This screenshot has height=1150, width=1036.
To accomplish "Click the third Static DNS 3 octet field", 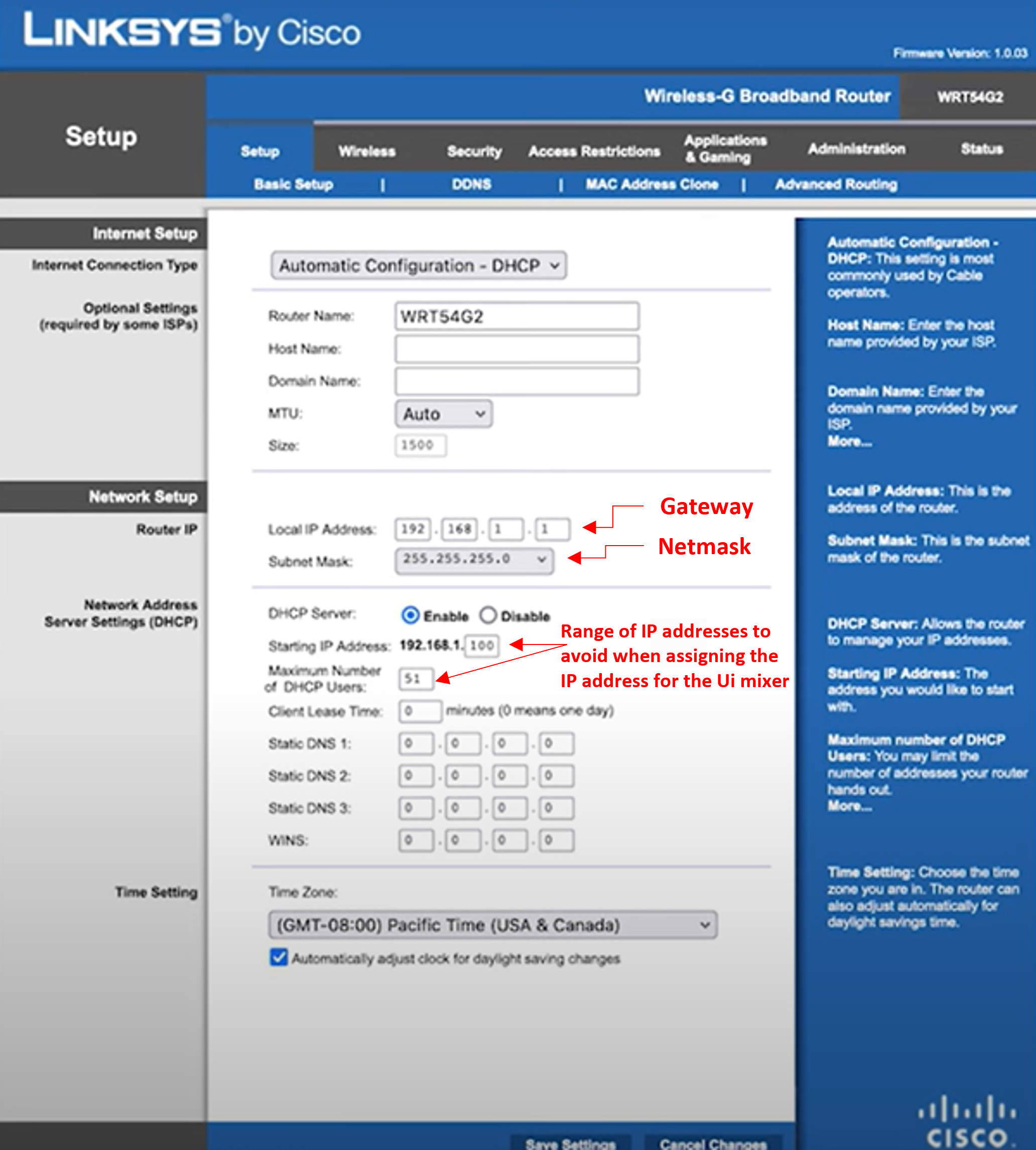I will tap(509, 808).
